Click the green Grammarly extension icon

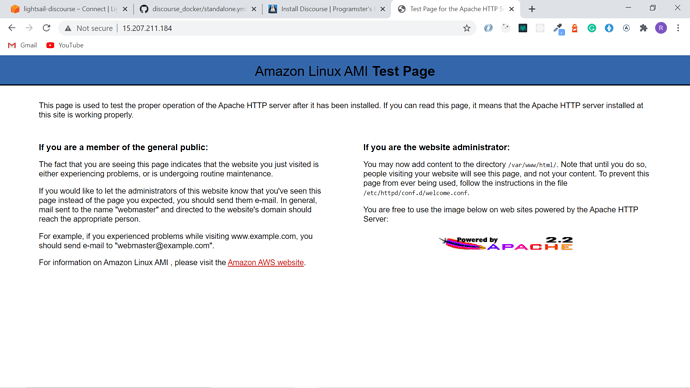pos(592,28)
